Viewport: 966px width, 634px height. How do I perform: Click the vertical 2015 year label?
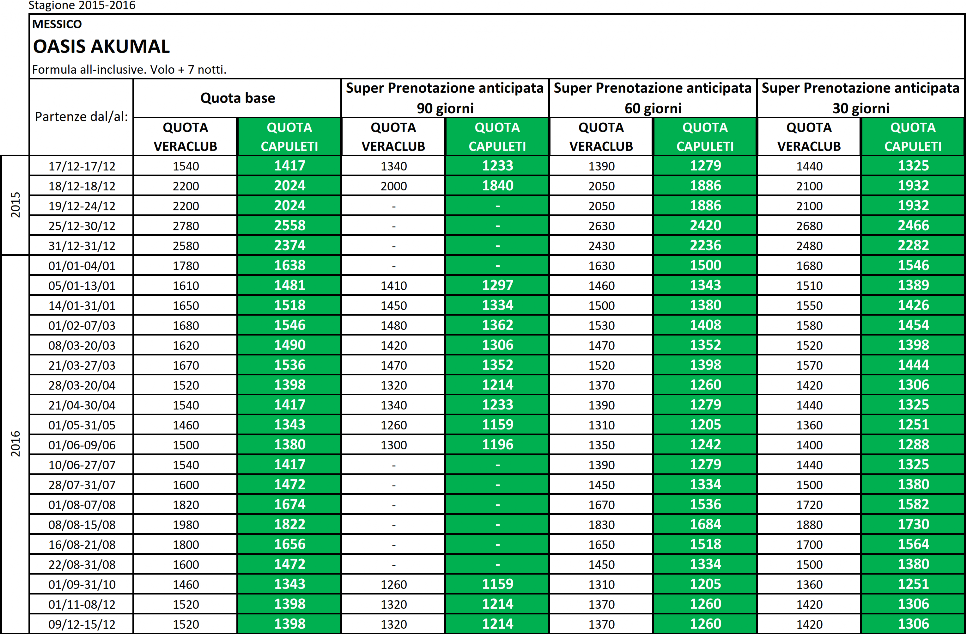pos(15,205)
